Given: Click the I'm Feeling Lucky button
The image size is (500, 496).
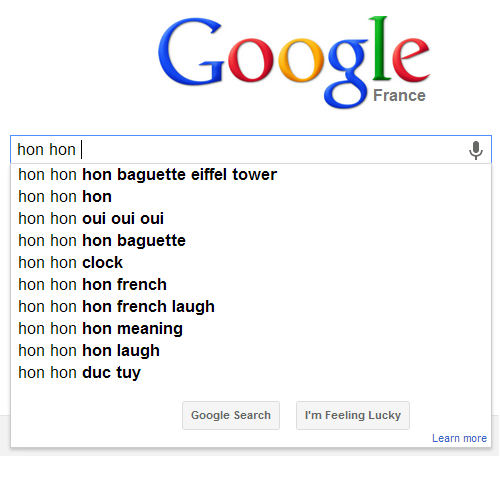Looking at the screenshot, I should click(x=353, y=415).
